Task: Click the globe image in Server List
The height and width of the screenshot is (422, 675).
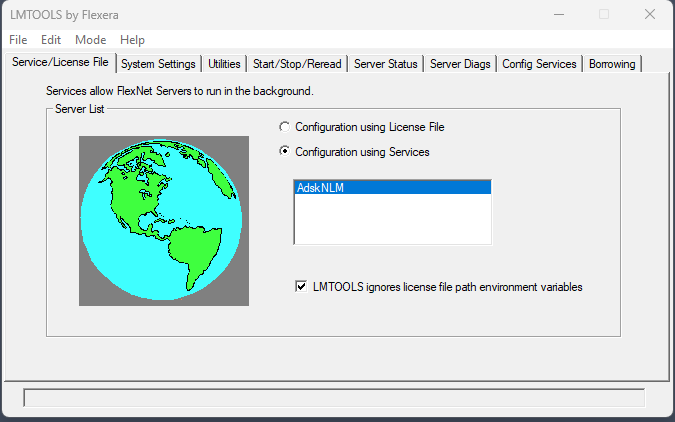Action: click(163, 220)
